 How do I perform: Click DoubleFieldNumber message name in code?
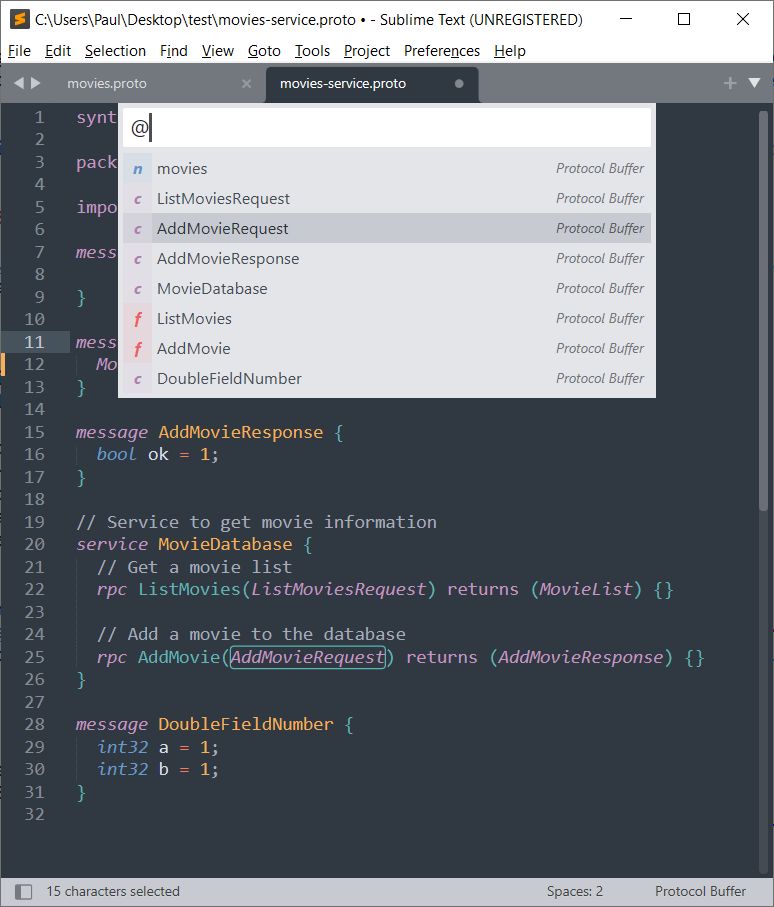point(246,724)
